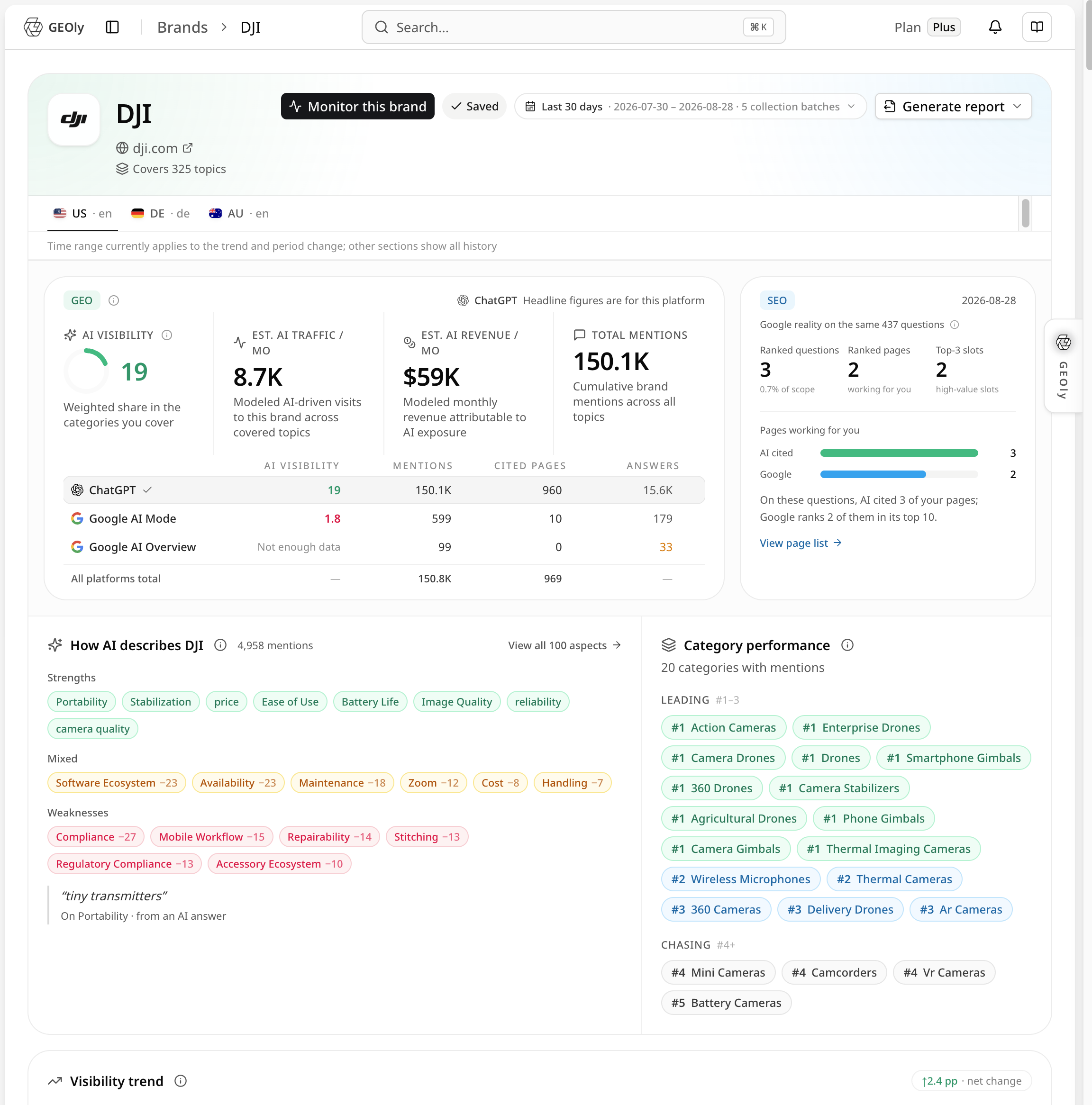Click Monitor this brand button
Screen dimensions: 1092x1105
357,107
